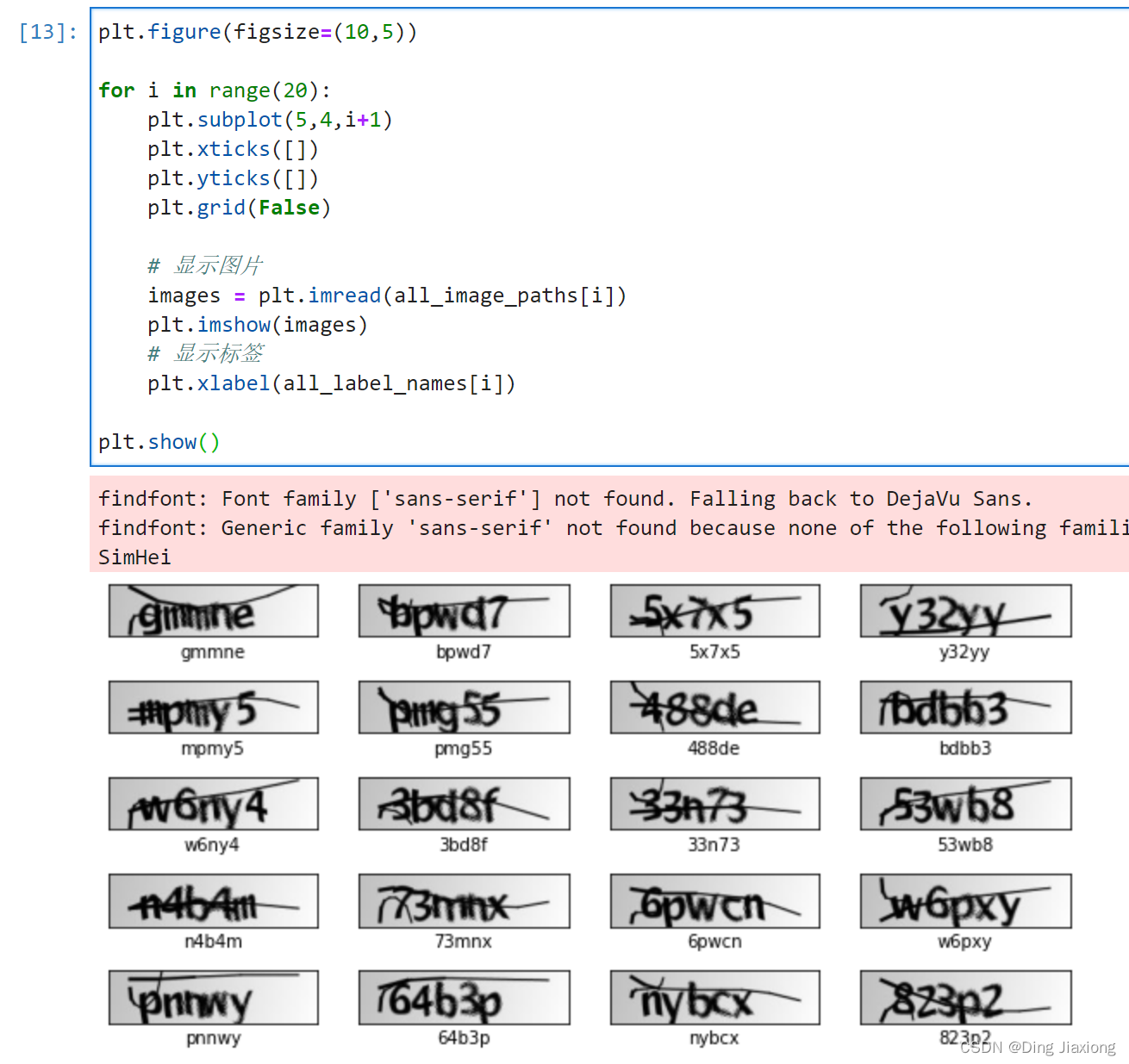
Task: Select the bpwd7 captcha thumbnail
Action: (464, 612)
